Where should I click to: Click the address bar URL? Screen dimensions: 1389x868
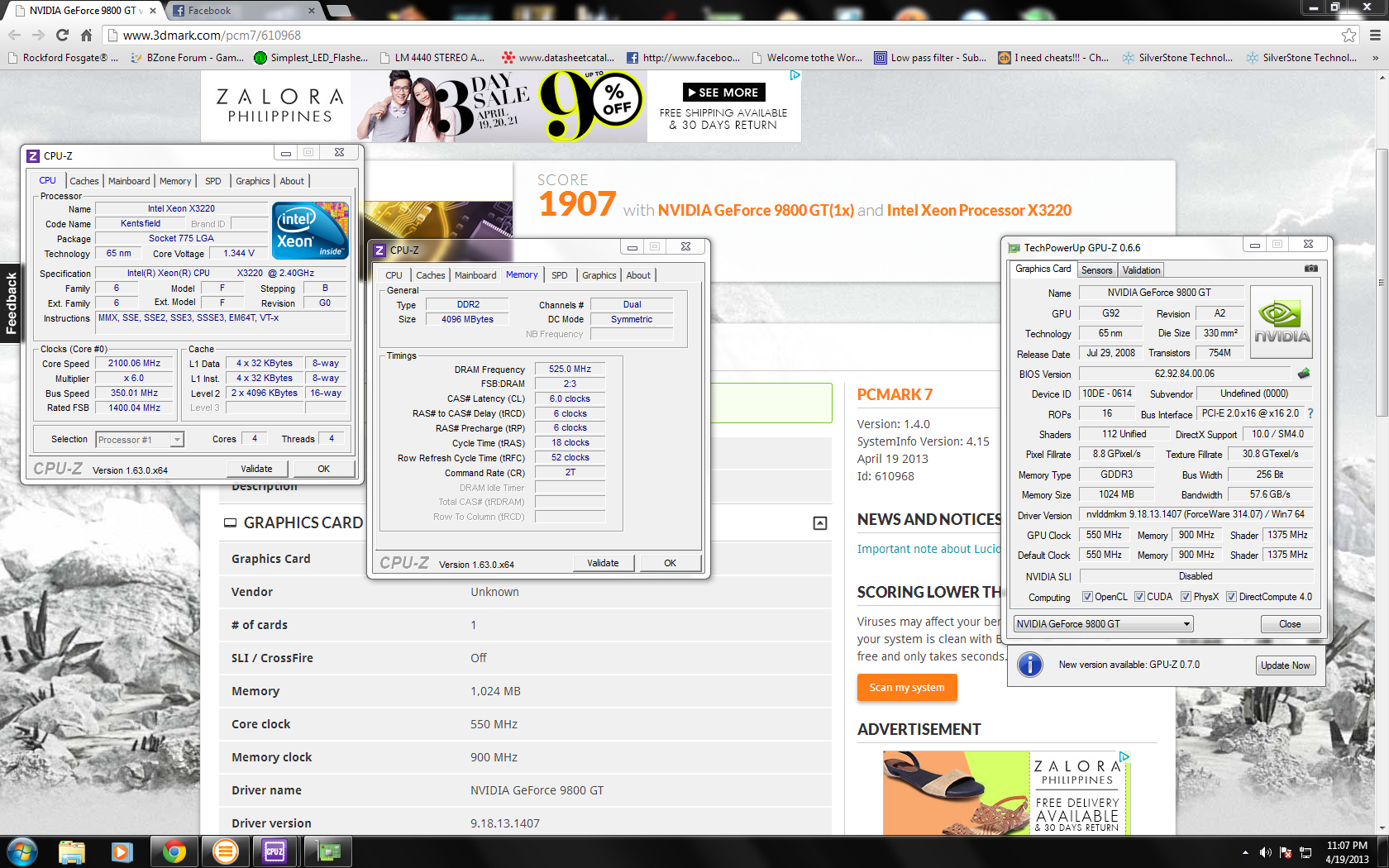click(x=212, y=36)
